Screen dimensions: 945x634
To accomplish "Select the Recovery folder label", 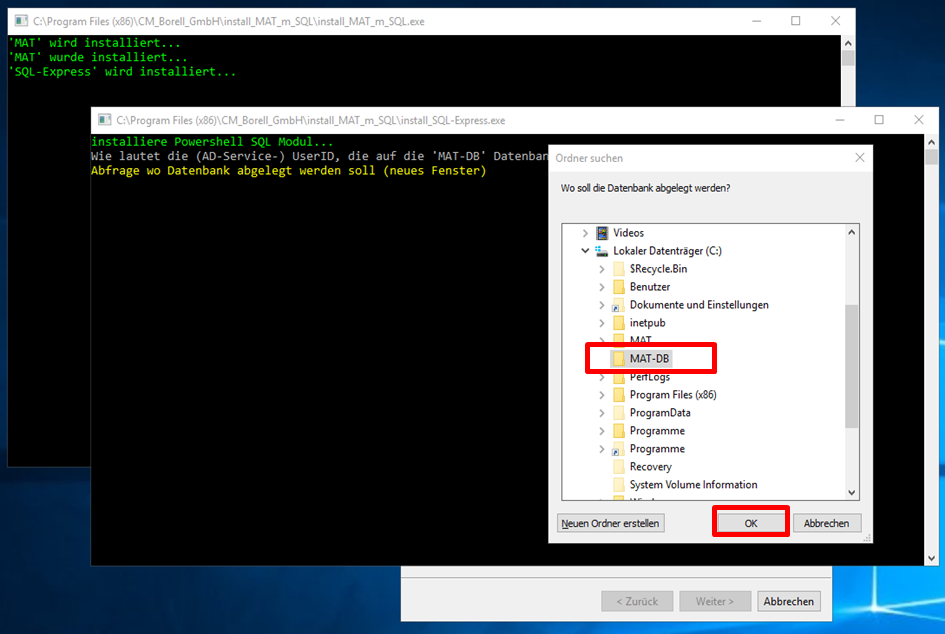I will (650, 467).
